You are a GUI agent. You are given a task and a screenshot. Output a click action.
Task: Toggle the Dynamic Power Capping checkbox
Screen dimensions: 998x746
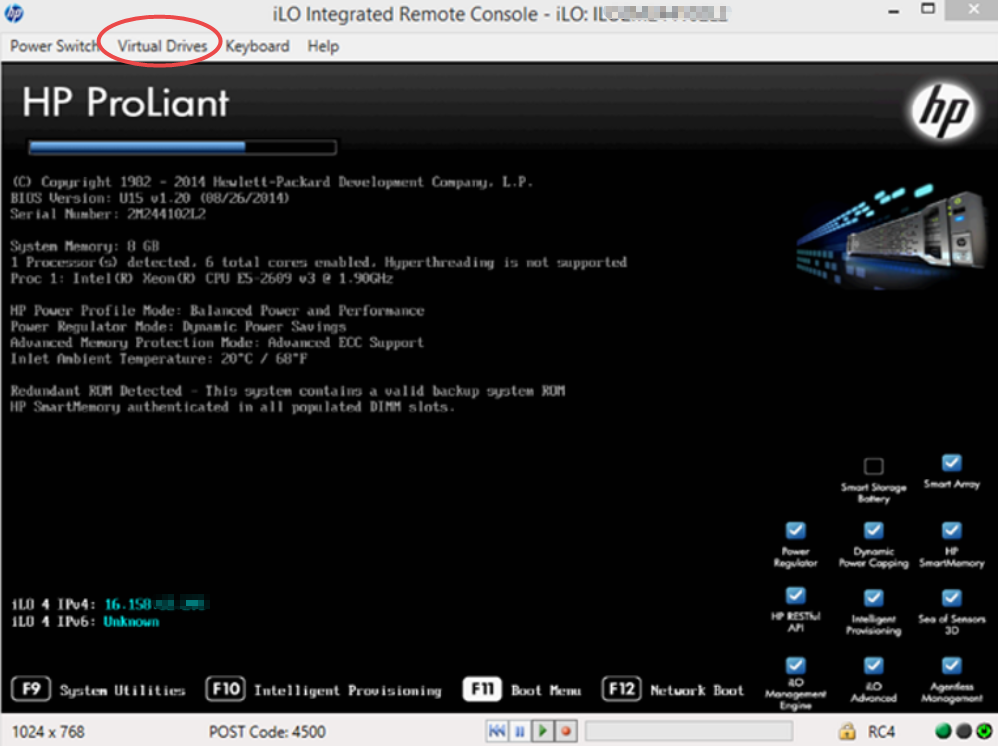coord(873,530)
